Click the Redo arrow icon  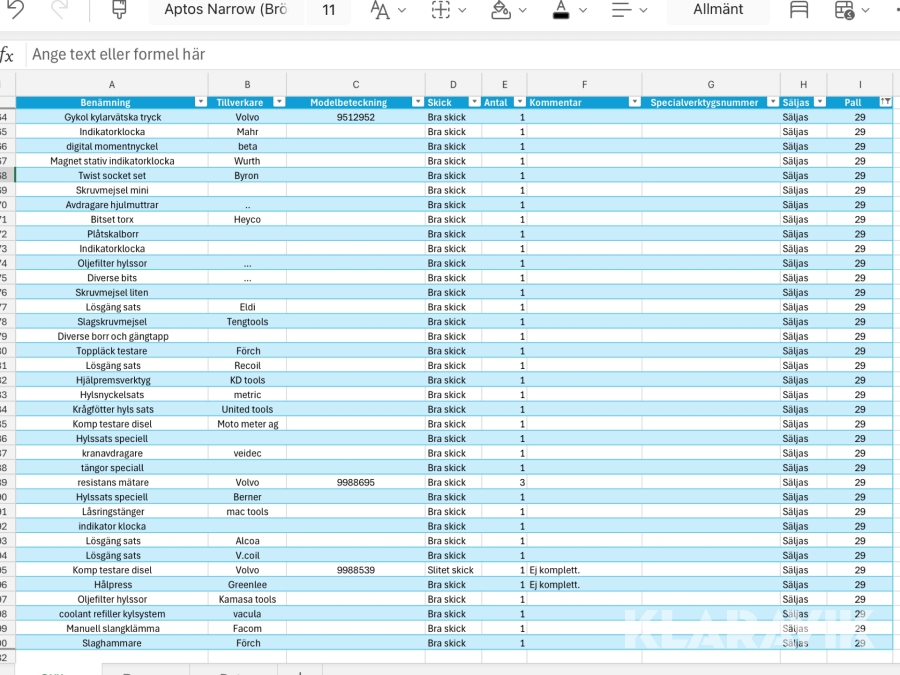(59, 10)
